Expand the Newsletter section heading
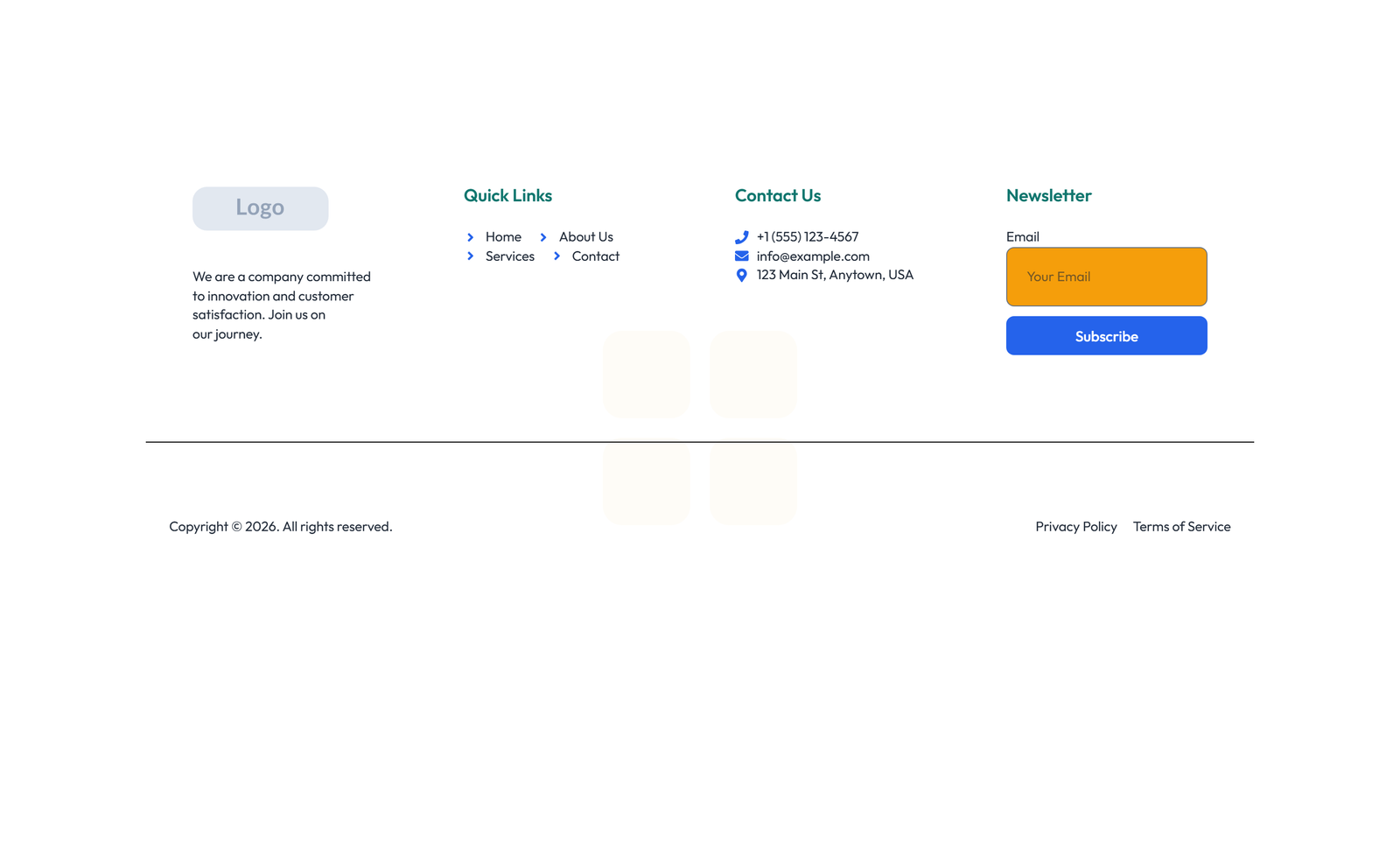The height and width of the screenshot is (856, 1400). pos(1048,195)
